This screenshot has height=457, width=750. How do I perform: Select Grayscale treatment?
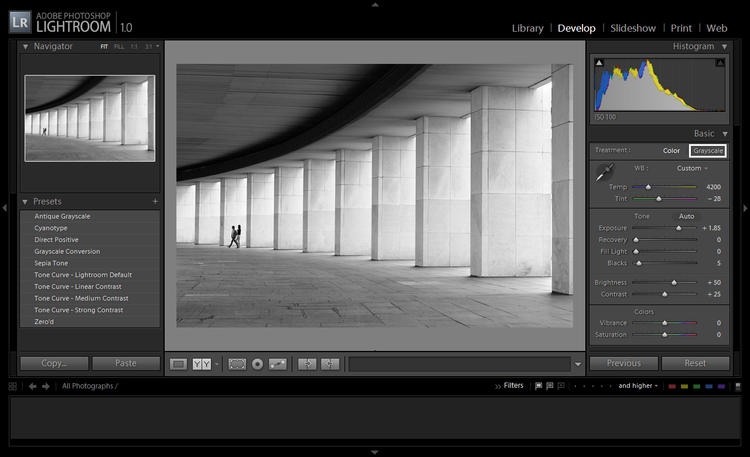point(708,151)
